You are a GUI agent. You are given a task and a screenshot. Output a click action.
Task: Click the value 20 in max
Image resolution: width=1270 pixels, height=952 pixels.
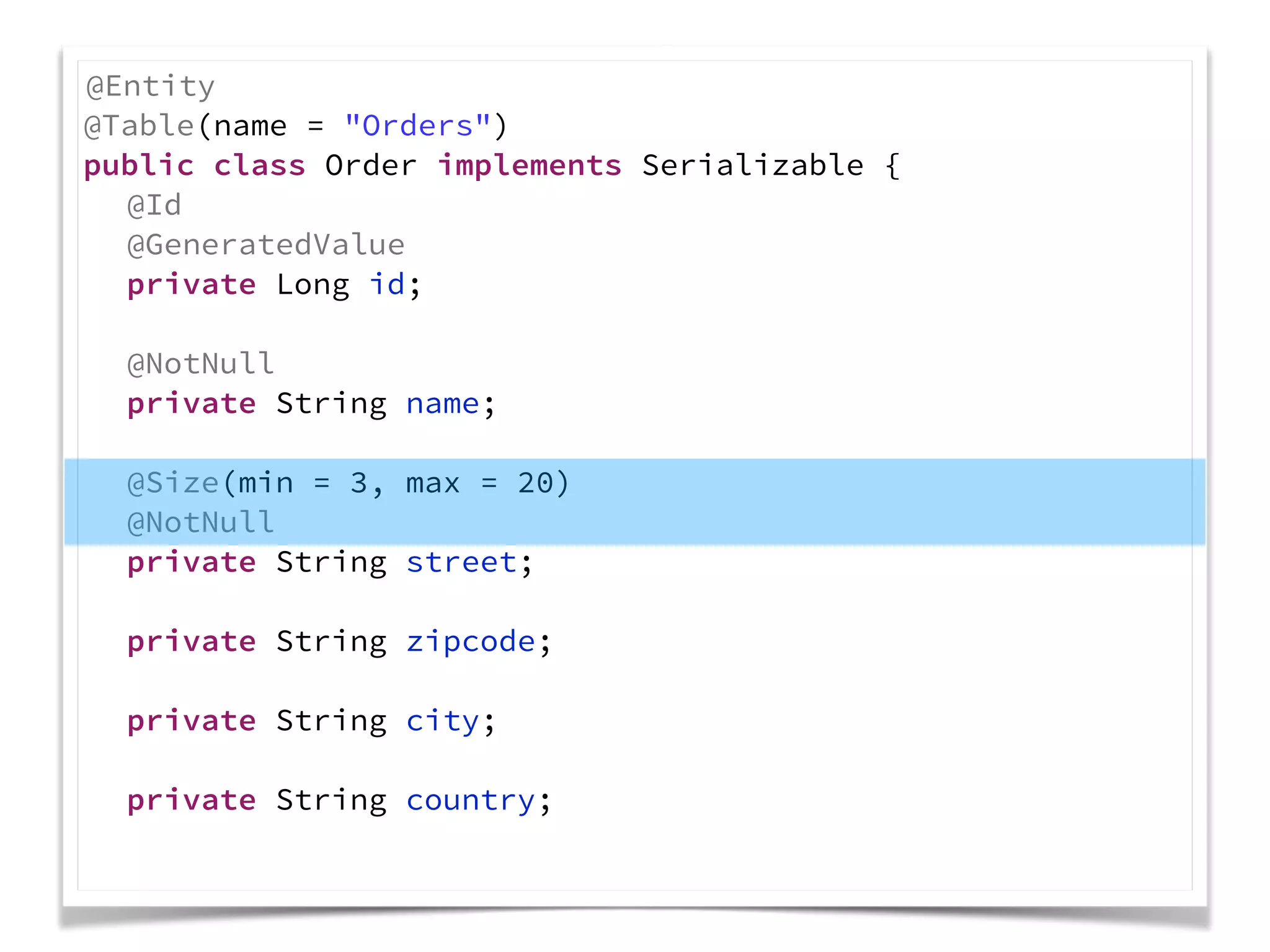[x=536, y=483]
